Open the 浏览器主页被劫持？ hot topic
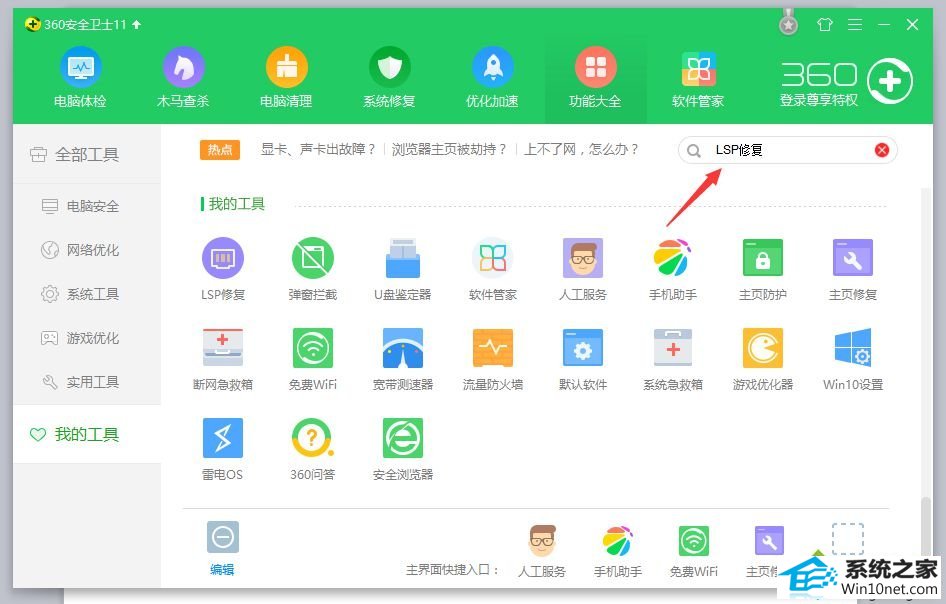The width and height of the screenshot is (946, 604). (x=449, y=149)
